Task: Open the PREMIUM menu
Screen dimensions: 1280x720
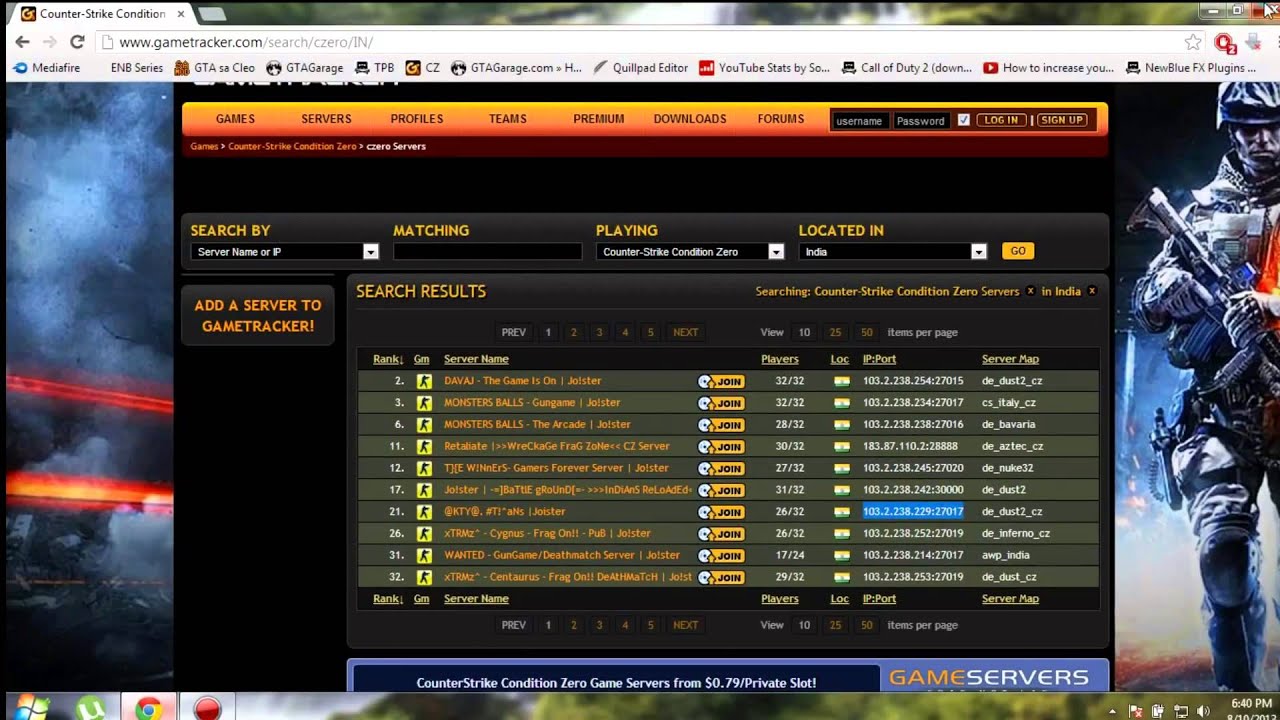Action: tap(599, 119)
